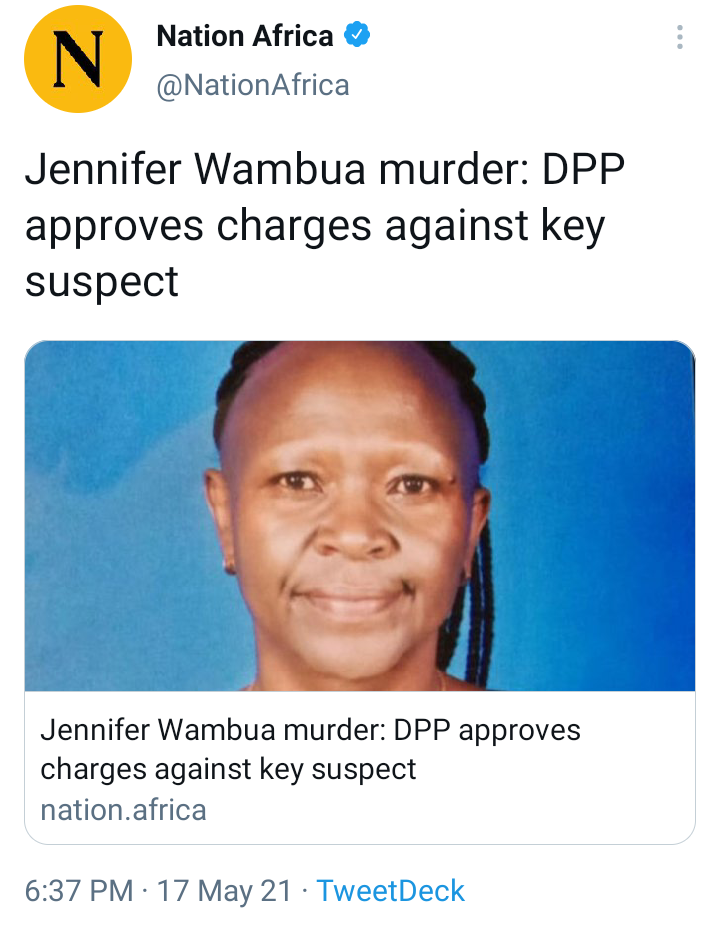This screenshot has height=927, width=720.
Task: Open the nation.africa domain link
Action: coord(124,810)
